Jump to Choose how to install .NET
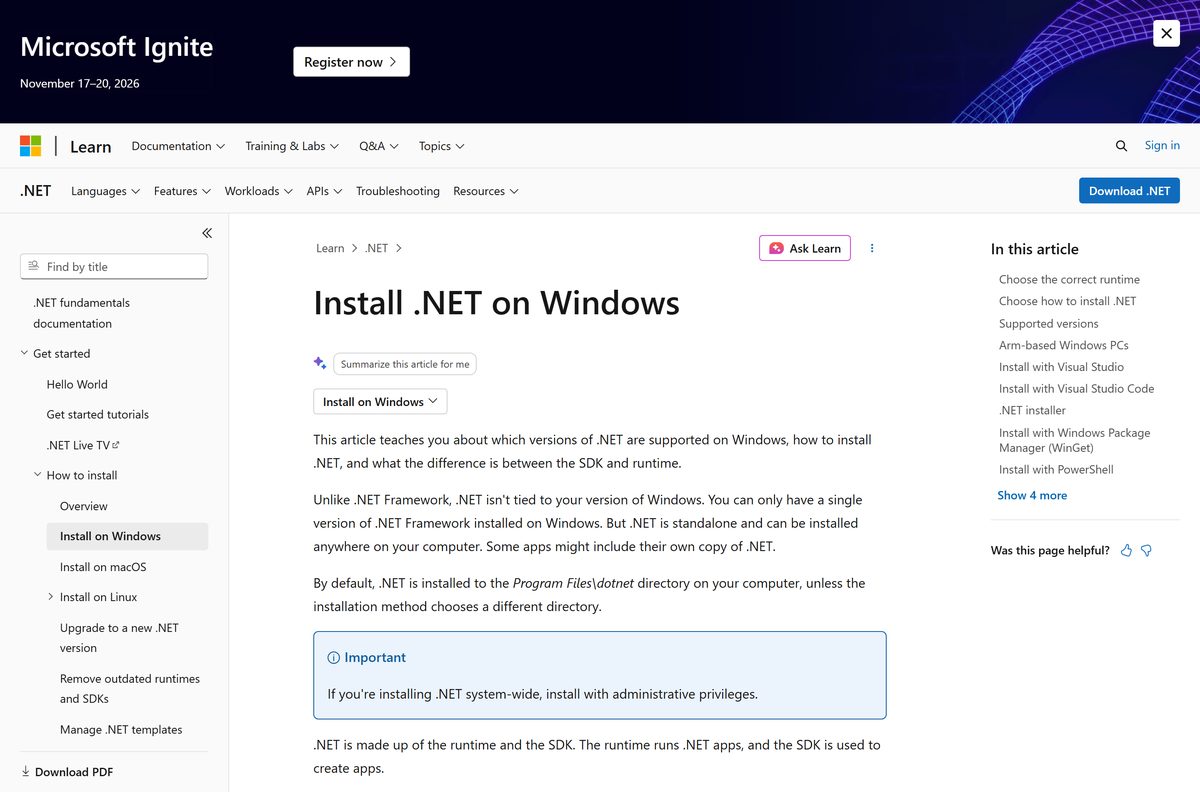Screen dimensions: 1200x792 [1067, 301]
